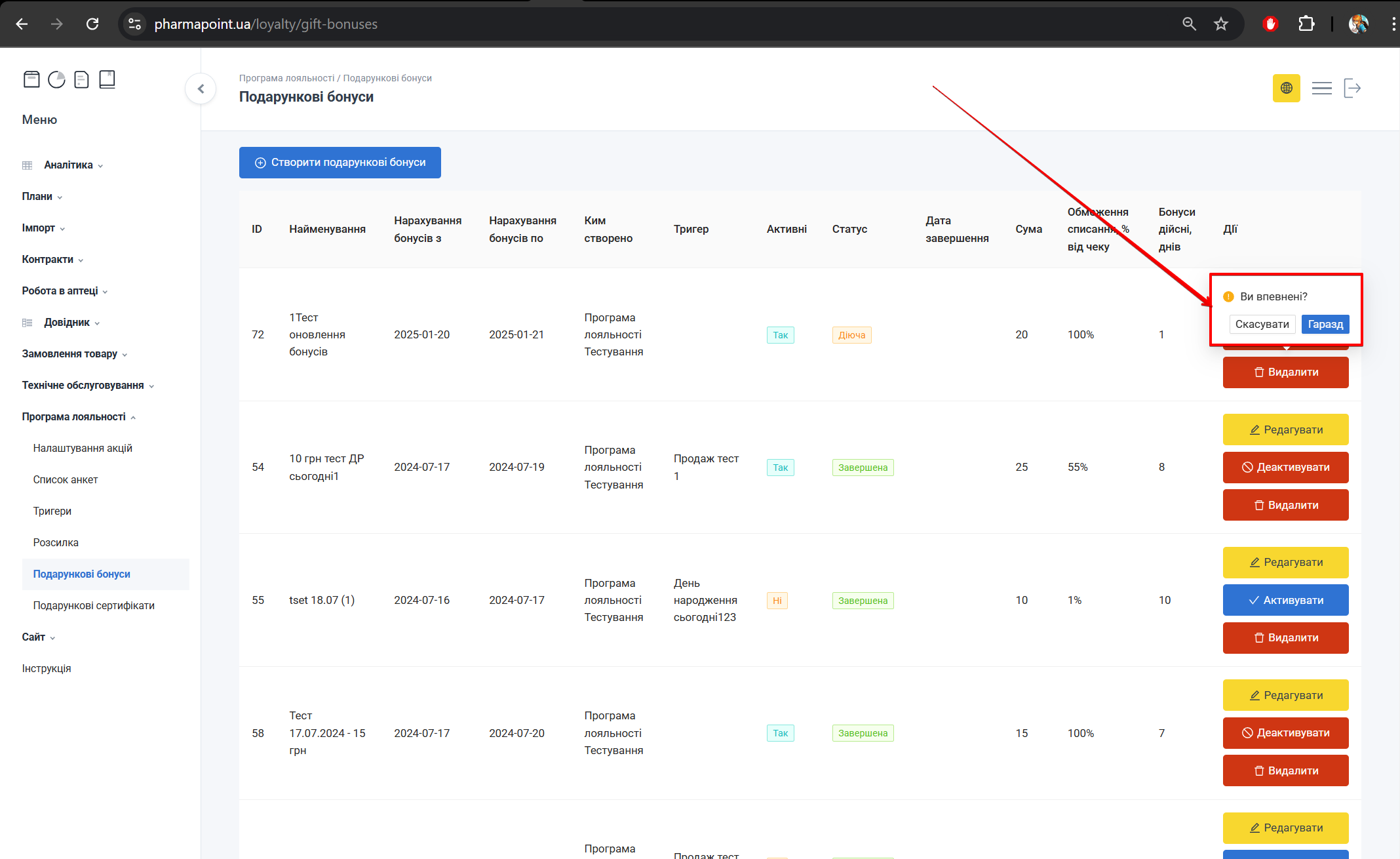This screenshot has width=1400, height=859.
Task: Open Налаштування акцій
Action: coord(83,449)
